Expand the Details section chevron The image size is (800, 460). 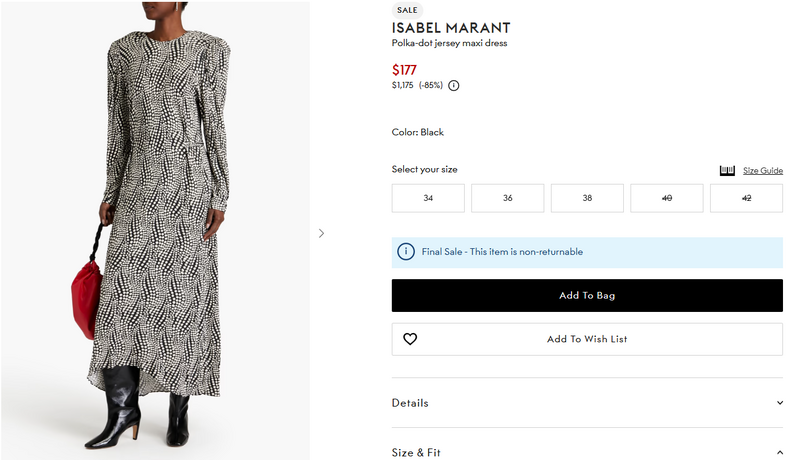click(x=780, y=403)
